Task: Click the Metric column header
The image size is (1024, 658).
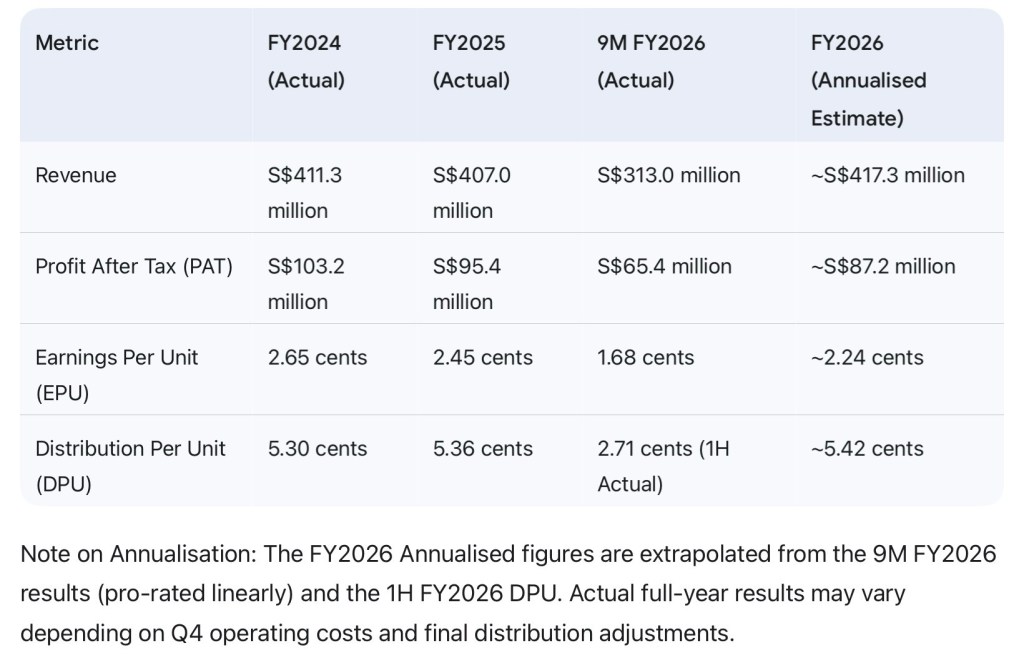Action: tap(67, 43)
